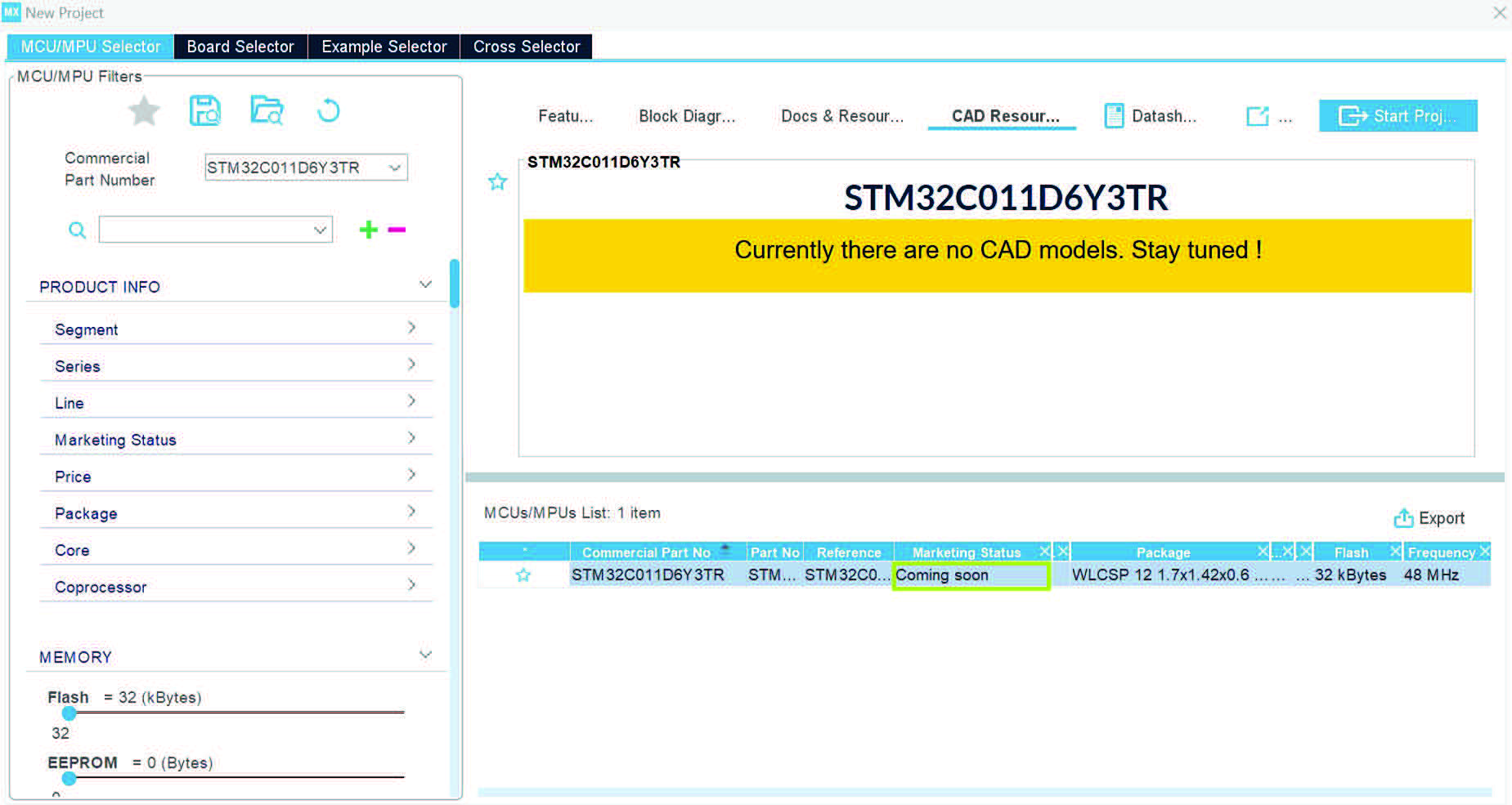Open the search field dropdown arrow
Image resolution: width=1512 pixels, height=805 pixels.
[x=321, y=230]
